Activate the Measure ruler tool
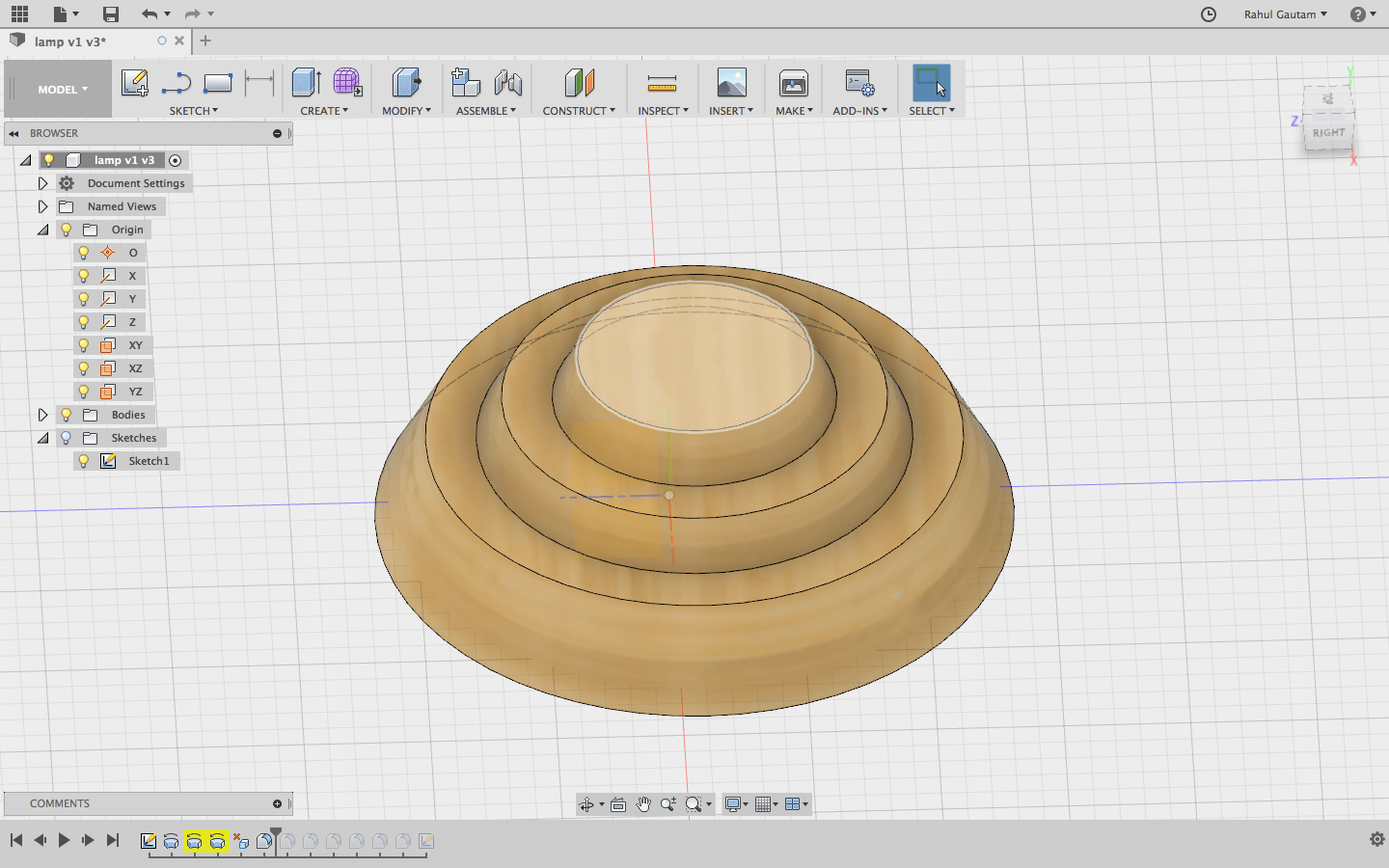The height and width of the screenshot is (868, 1389). pos(662,84)
